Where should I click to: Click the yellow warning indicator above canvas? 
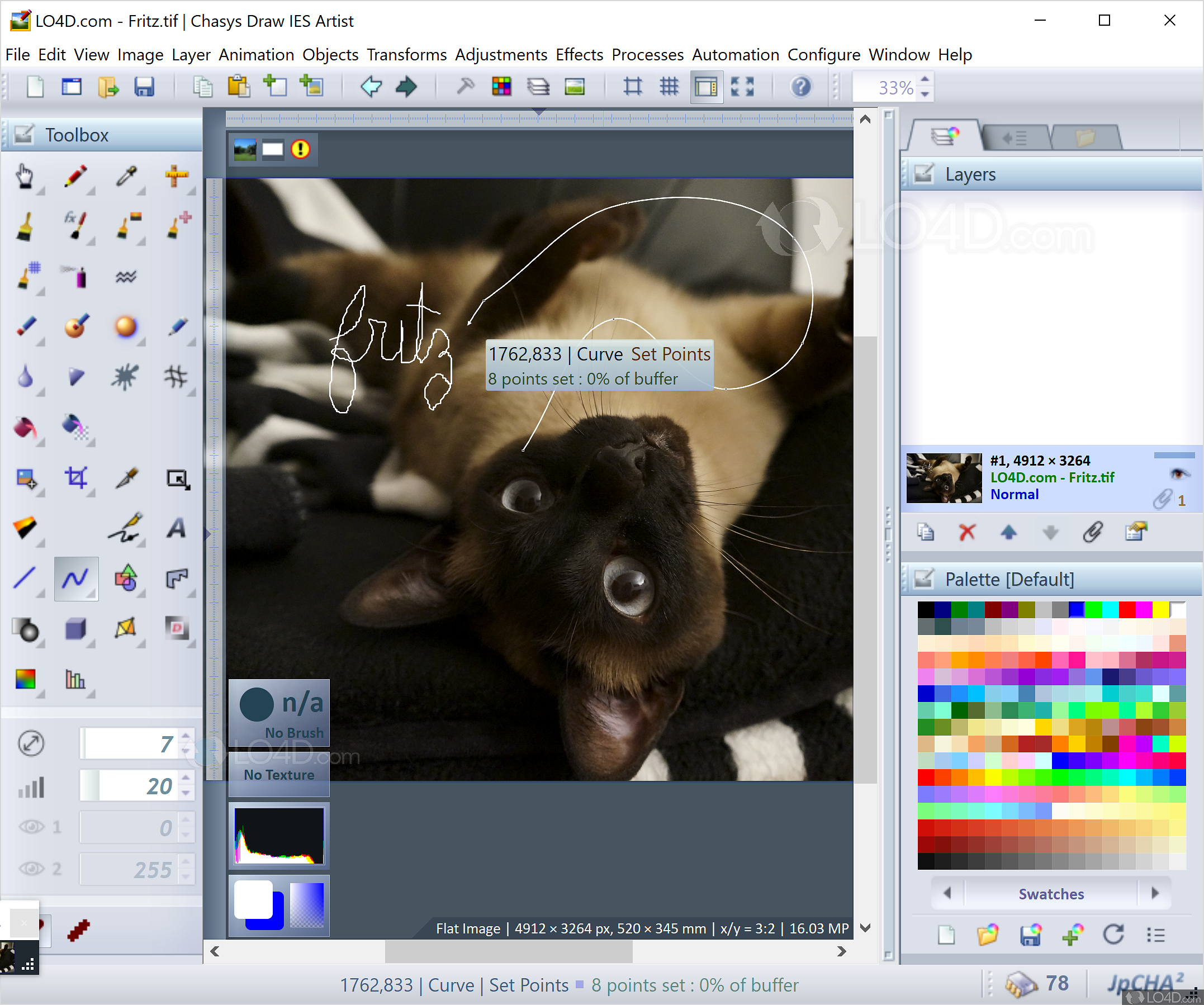point(300,150)
